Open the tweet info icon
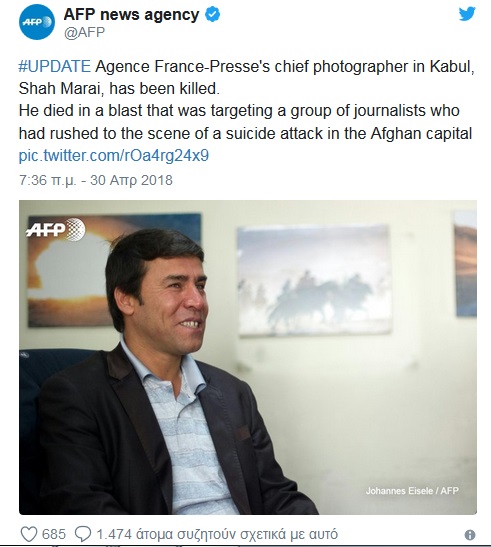The image size is (491, 547). [470, 534]
